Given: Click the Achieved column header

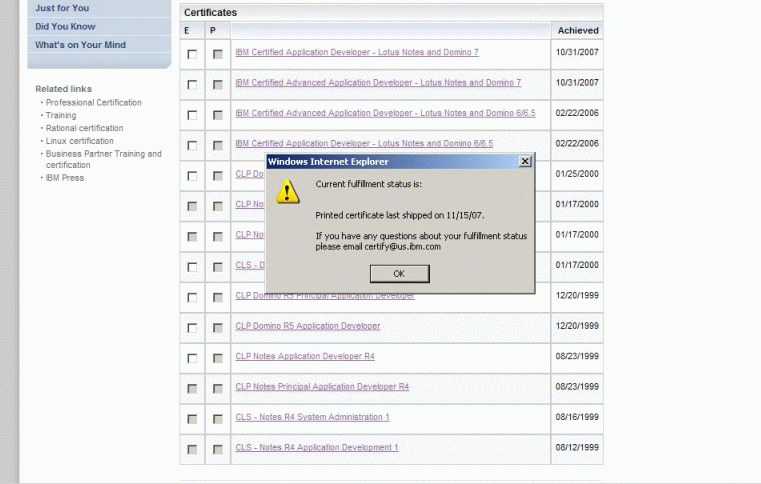Looking at the screenshot, I should 578,31.
